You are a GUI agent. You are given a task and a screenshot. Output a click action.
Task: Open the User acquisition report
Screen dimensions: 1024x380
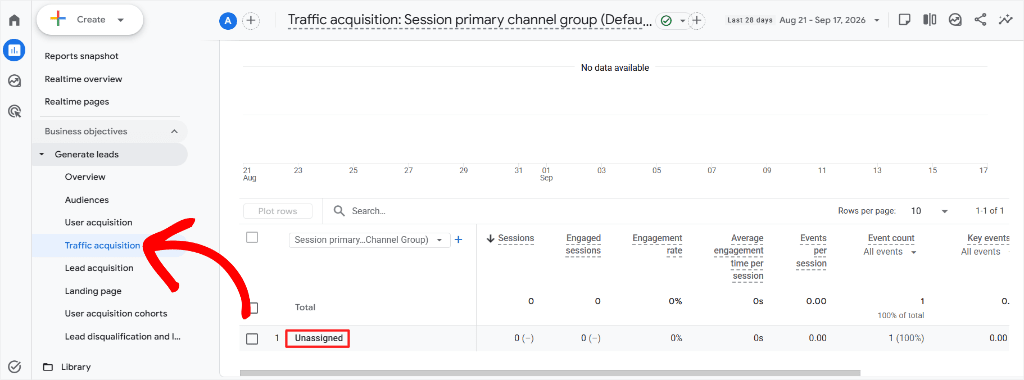99,223
